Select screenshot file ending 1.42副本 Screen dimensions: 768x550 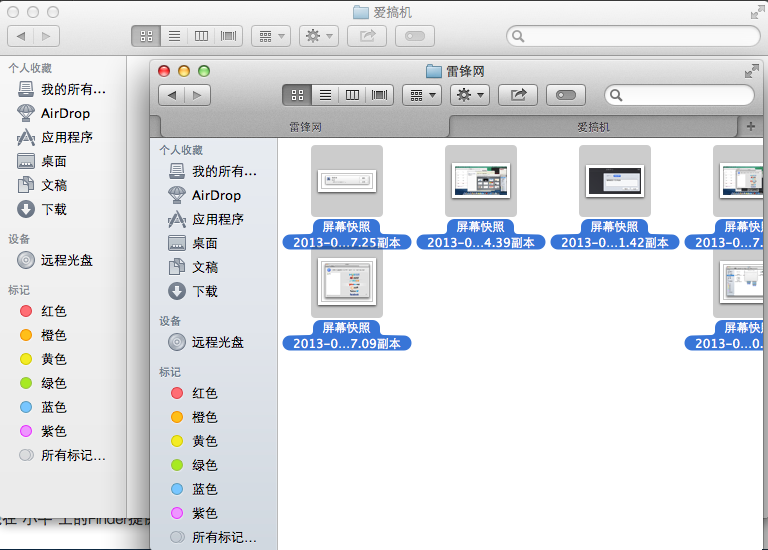[x=615, y=181]
